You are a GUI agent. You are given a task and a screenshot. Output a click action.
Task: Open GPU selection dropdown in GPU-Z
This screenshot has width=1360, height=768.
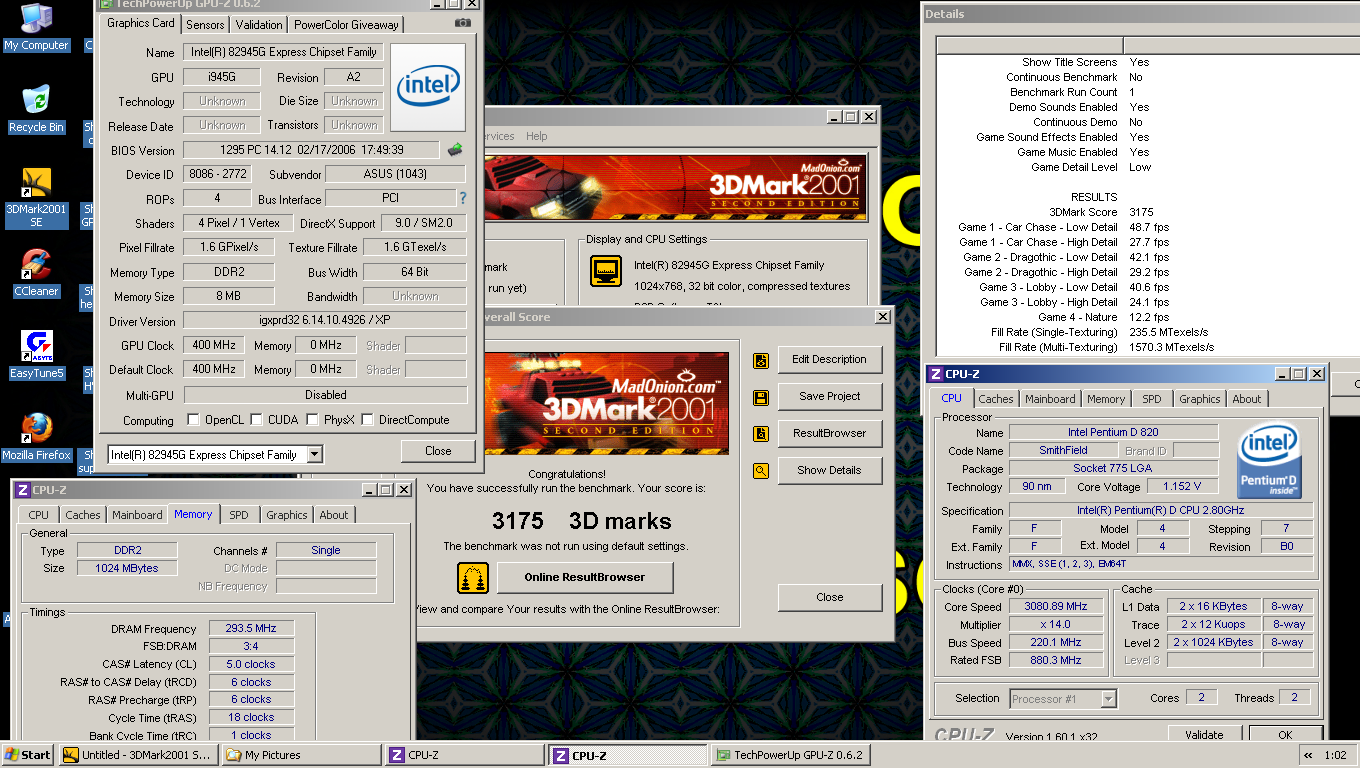click(x=315, y=455)
